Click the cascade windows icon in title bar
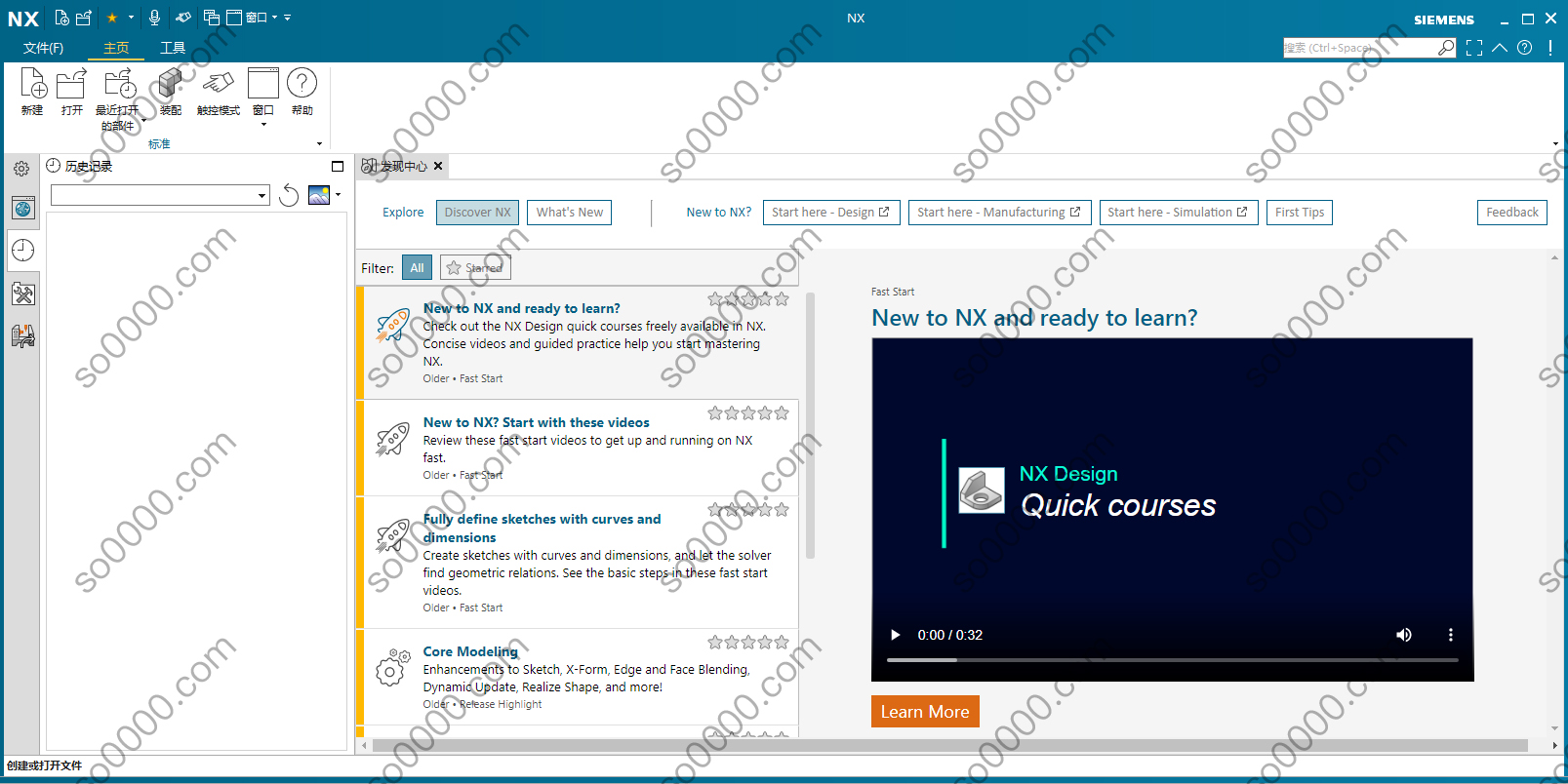The image size is (1568, 784). [x=212, y=18]
